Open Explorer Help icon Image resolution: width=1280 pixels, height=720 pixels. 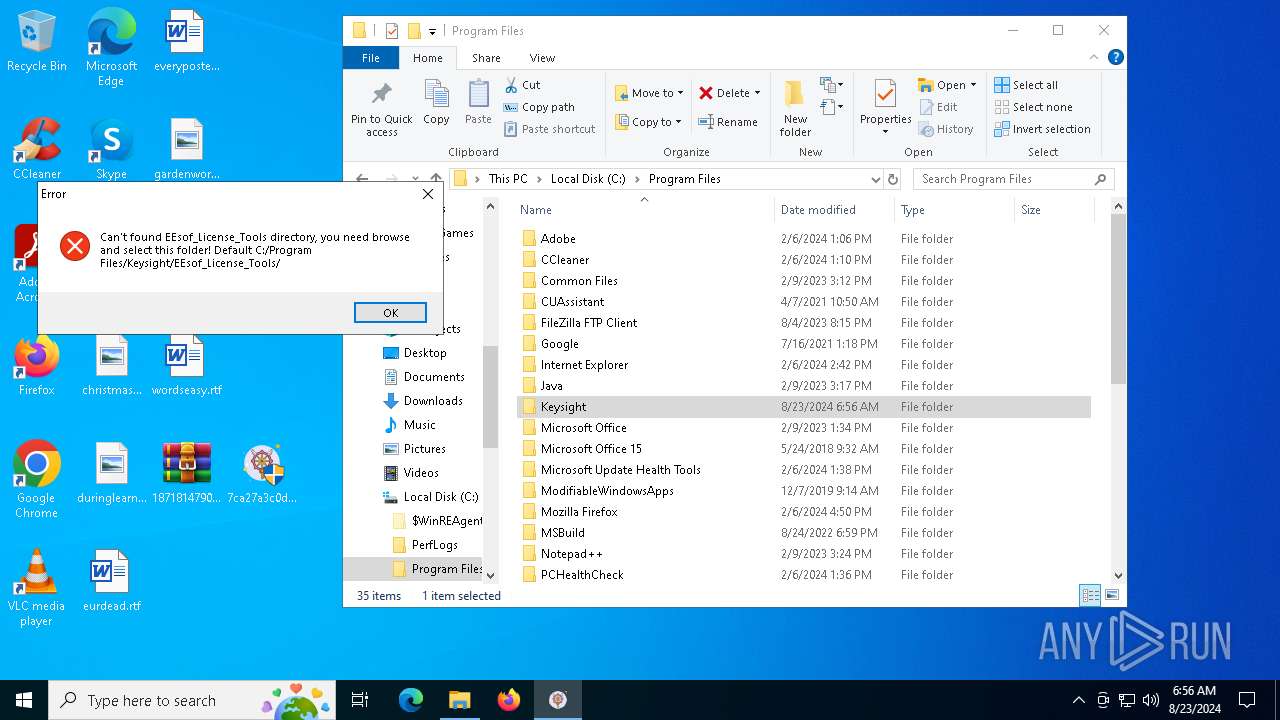(x=1116, y=58)
